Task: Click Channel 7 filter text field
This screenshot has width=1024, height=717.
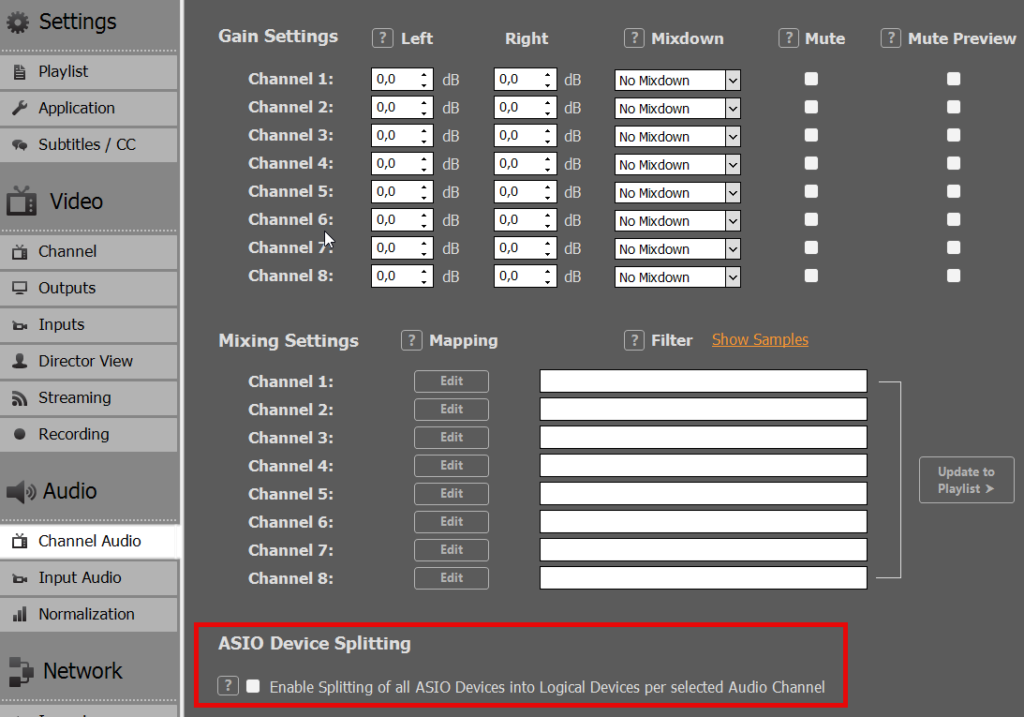Action: click(703, 550)
